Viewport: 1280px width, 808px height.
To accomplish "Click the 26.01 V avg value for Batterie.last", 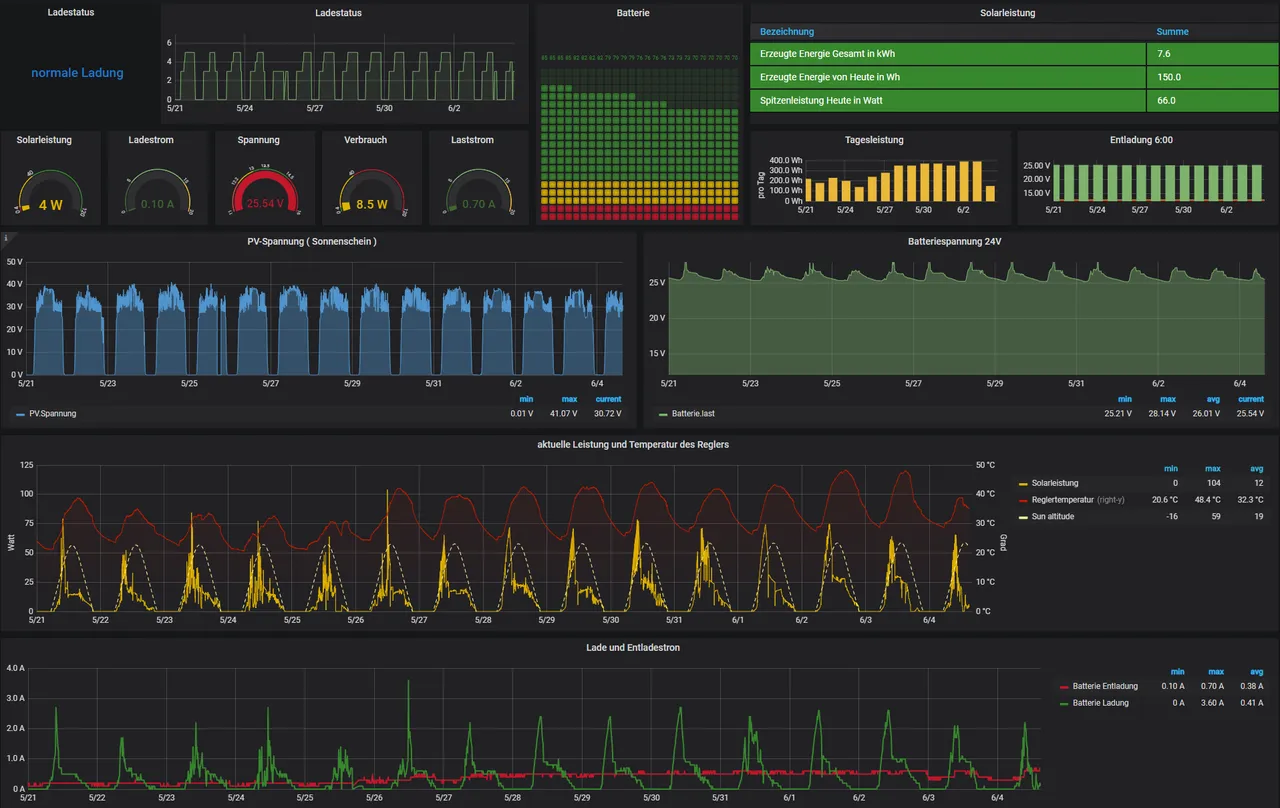I will point(1207,413).
